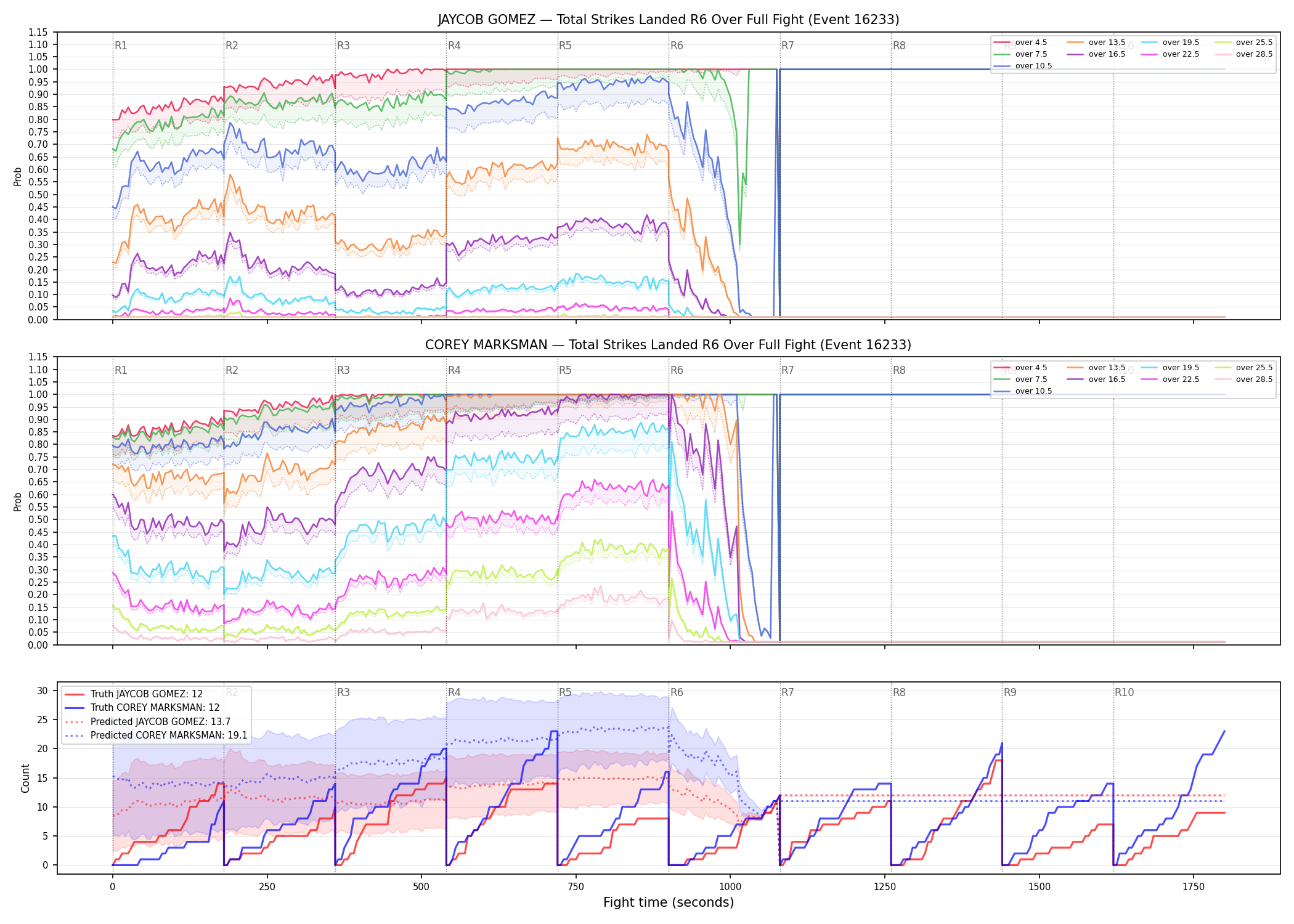Click the 'over 10.5' legend entry in top chart
1294x924 pixels.
coord(1023,66)
